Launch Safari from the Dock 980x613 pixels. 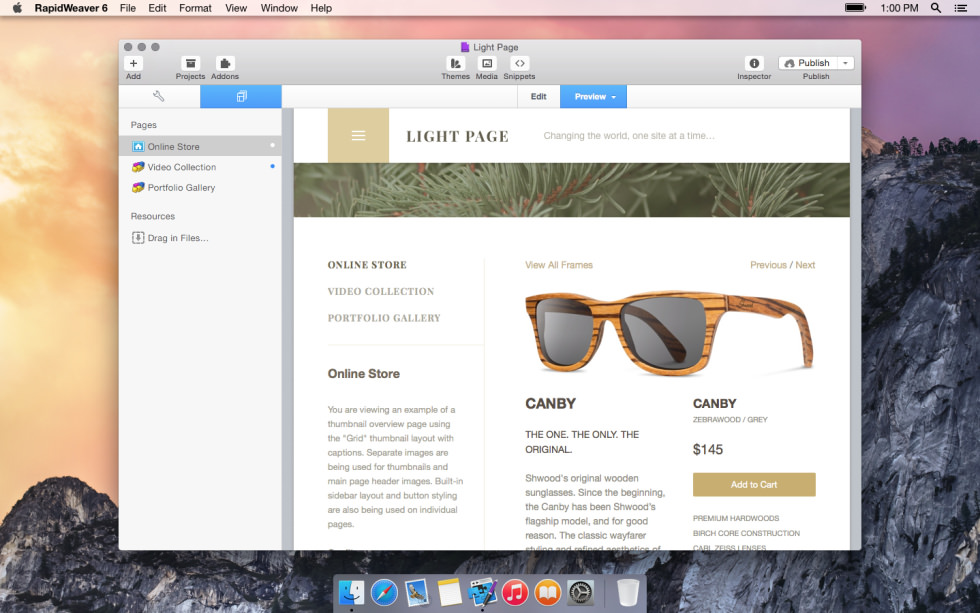(x=384, y=592)
